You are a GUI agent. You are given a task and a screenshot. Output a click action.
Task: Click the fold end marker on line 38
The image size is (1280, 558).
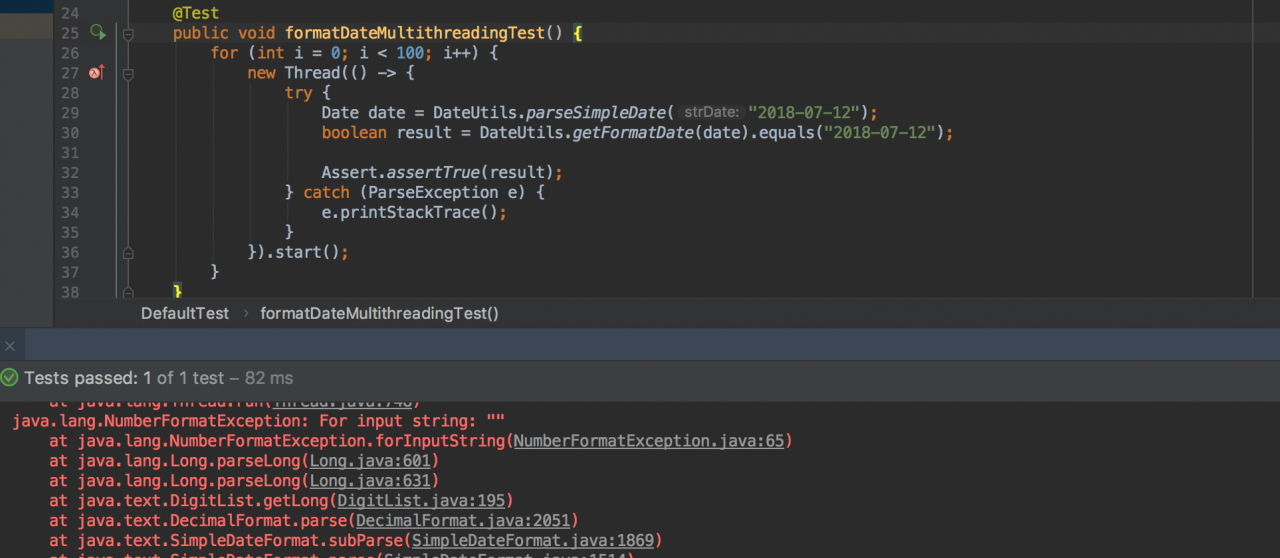pos(128,292)
